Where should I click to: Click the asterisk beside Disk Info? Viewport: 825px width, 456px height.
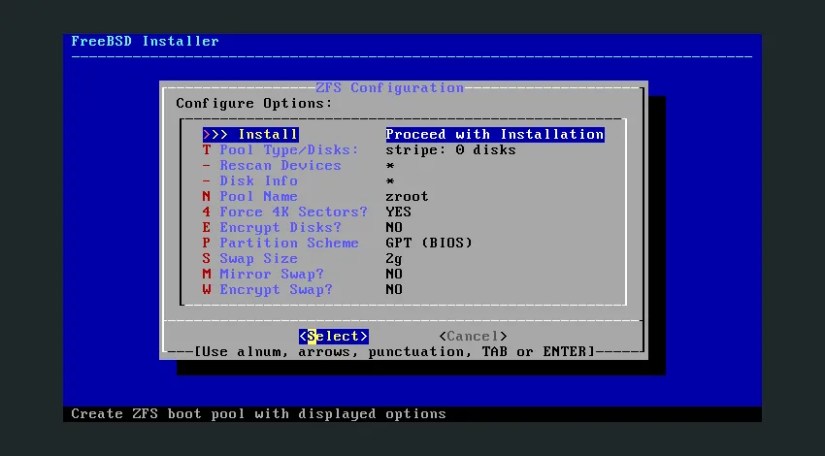(x=390, y=181)
